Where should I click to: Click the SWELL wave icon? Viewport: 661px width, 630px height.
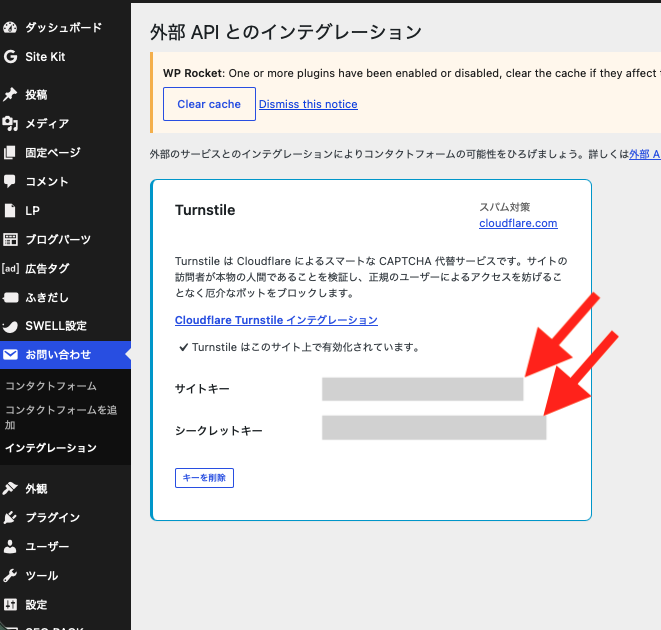click(10, 326)
